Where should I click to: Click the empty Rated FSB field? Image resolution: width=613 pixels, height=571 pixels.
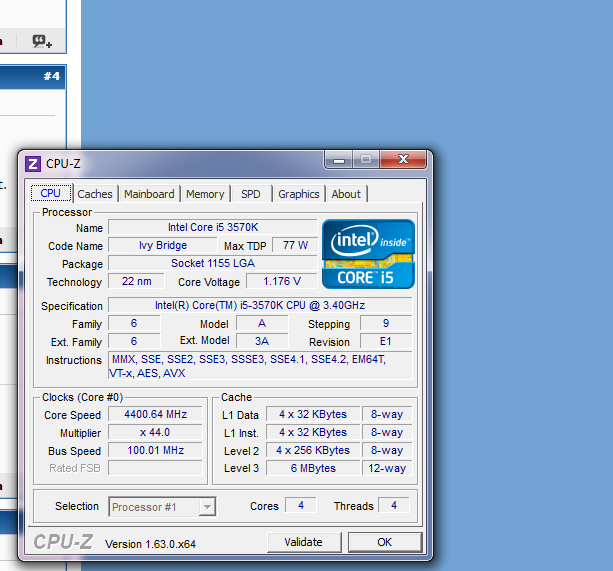coord(155,468)
